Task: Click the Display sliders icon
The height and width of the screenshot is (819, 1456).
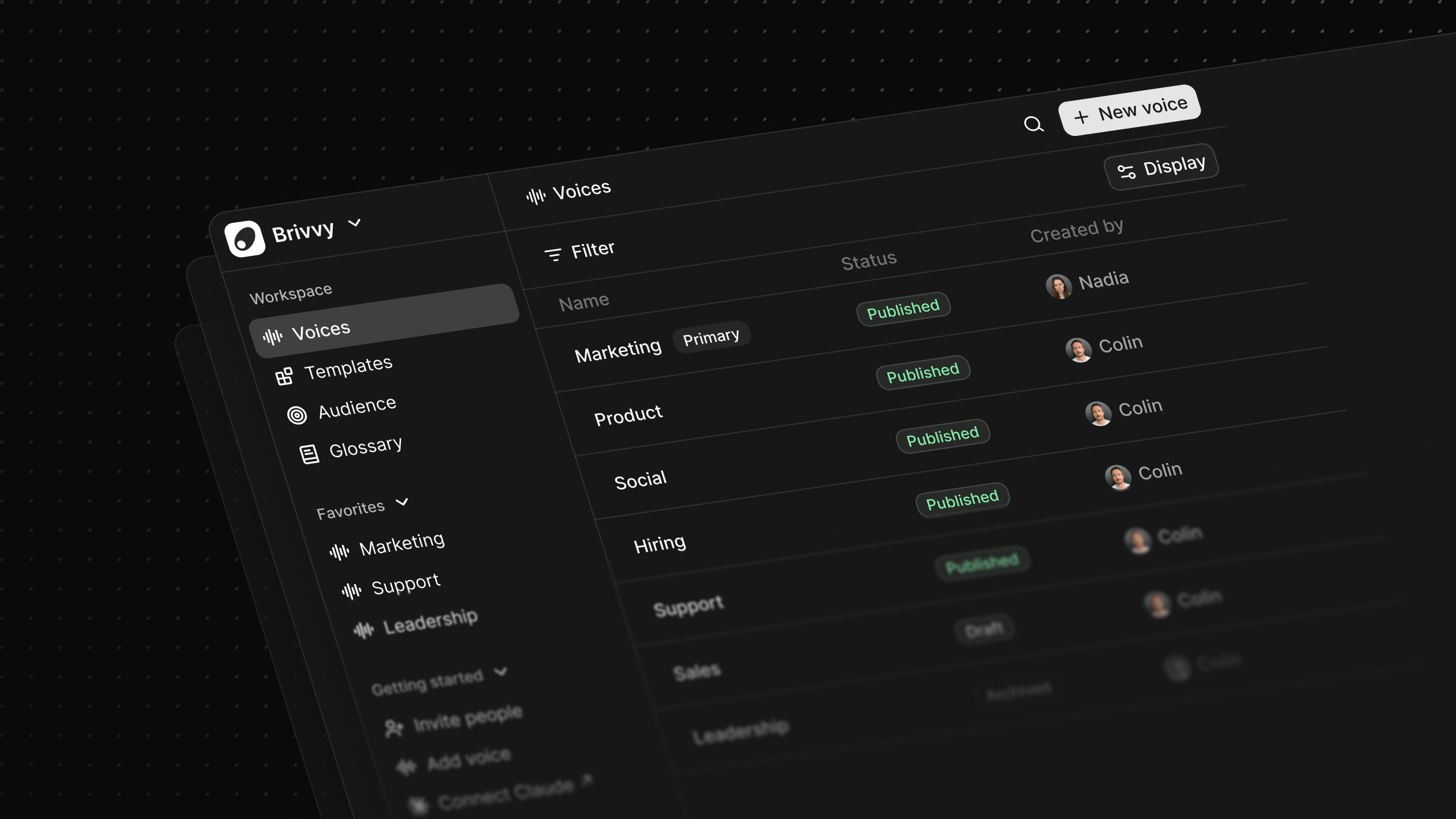Action: click(1126, 171)
